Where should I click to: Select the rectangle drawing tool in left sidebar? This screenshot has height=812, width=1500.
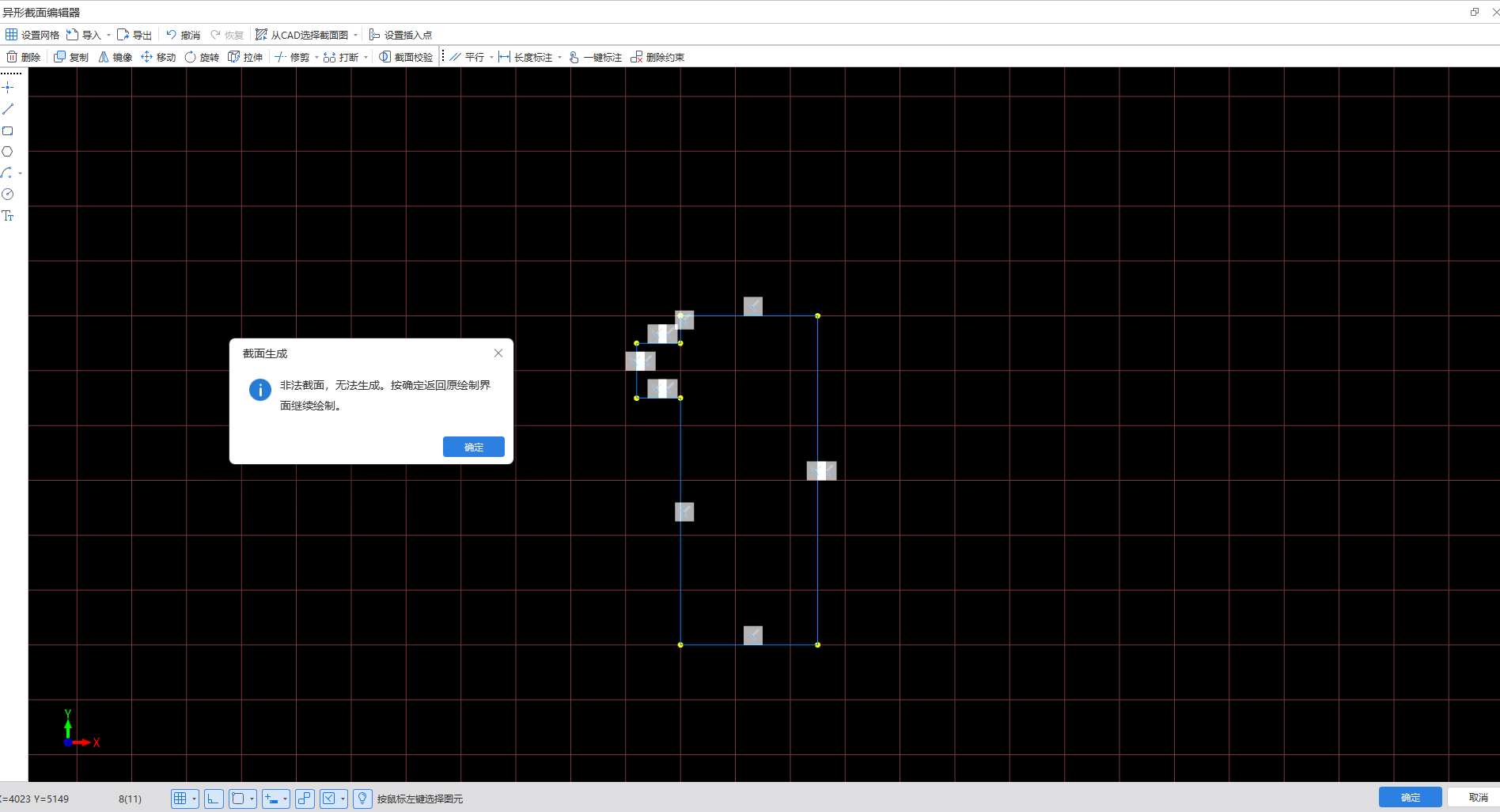pyautogui.click(x=8, y=130)
